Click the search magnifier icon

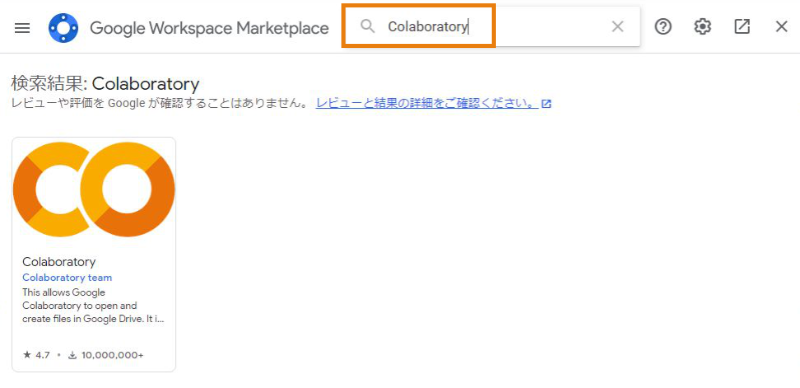click(367, 26)
